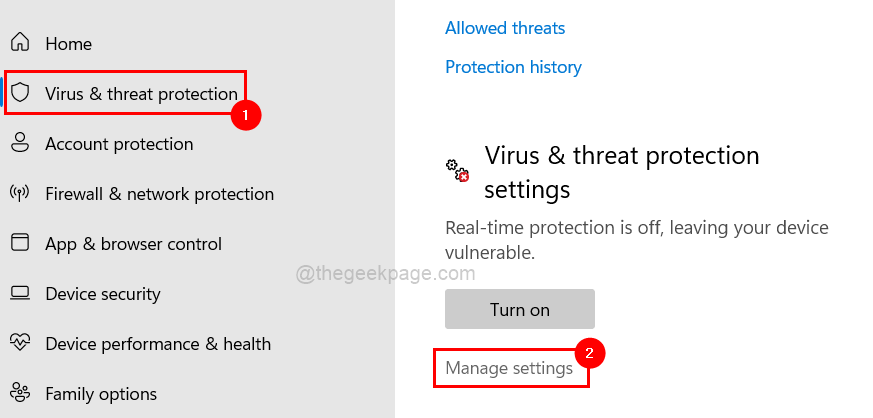Go to Home in sidebar

(68, 44)
